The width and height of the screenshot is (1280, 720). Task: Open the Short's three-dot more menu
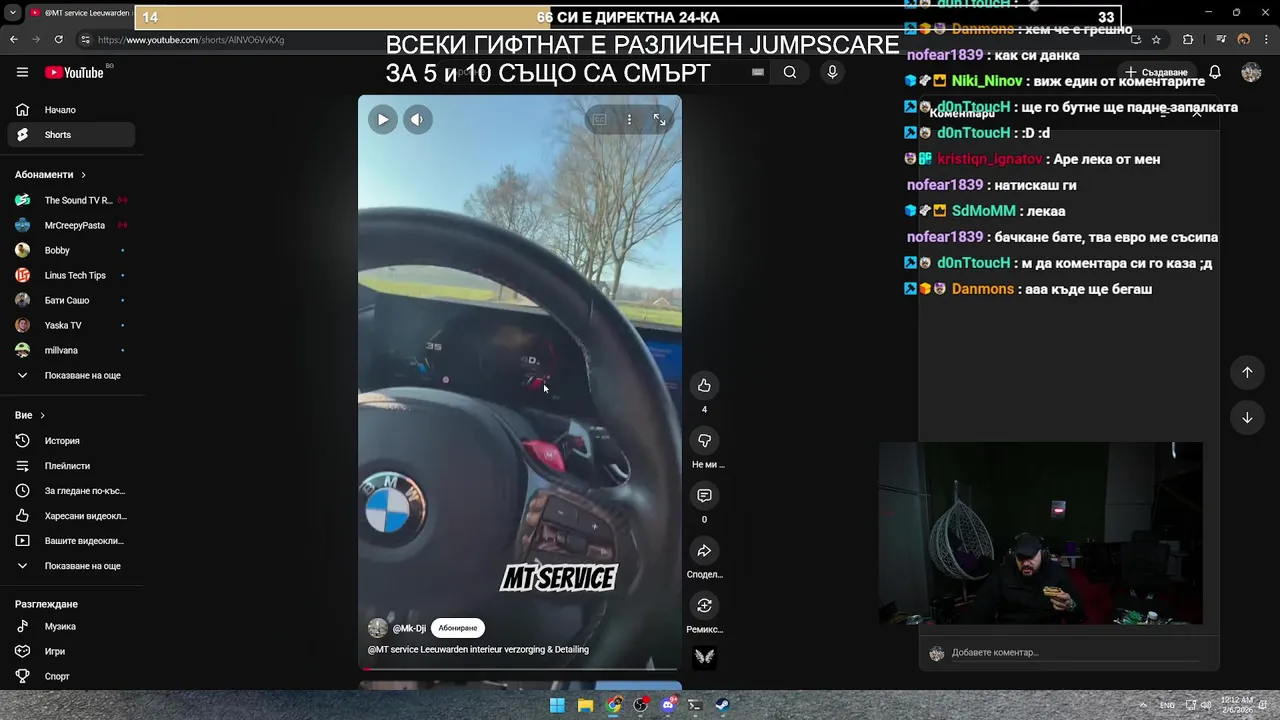pos(629,119)
